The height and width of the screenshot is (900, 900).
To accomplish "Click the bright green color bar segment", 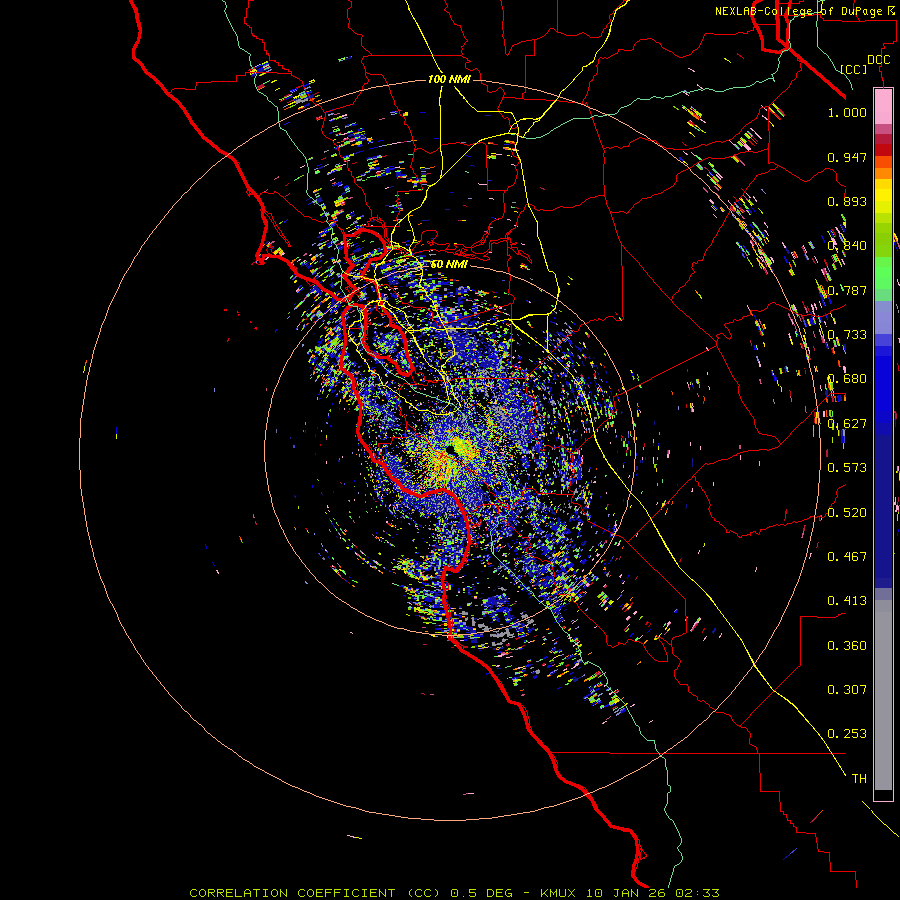I will (x=883, y=273).
